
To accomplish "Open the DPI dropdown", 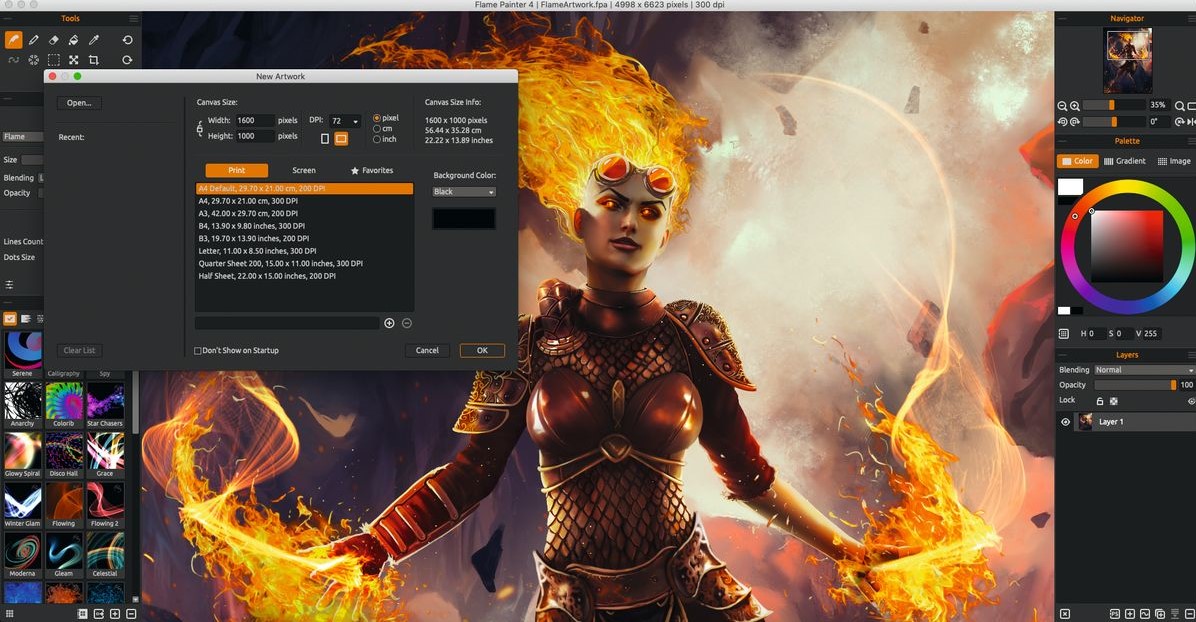I will point(355,121).
